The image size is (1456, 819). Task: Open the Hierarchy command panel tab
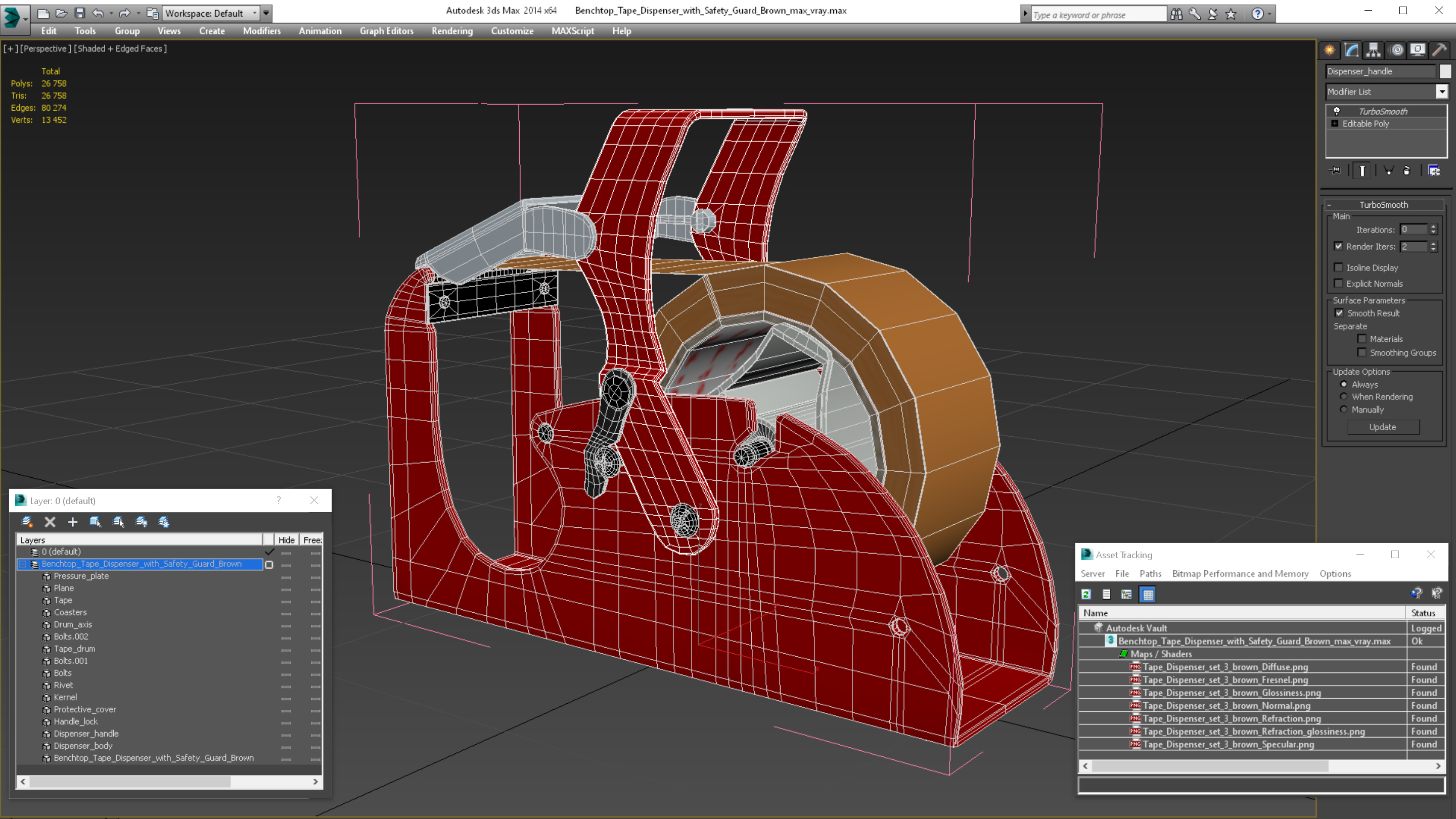click(x=1374, y=51)
